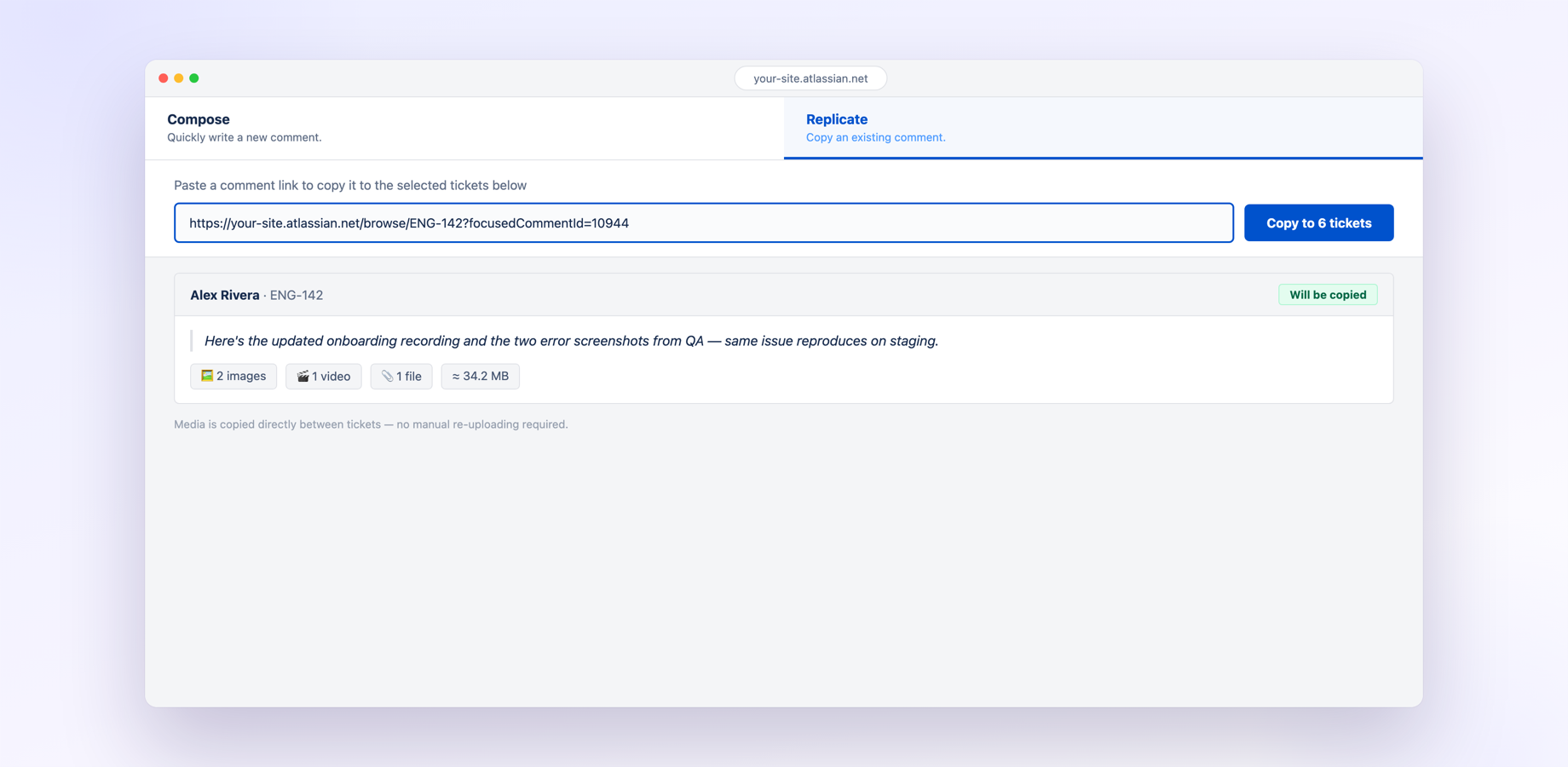Click the ≈ 34.2 MB size chip
Viewport: 1568px width, 767px height.
click(481, 376)
